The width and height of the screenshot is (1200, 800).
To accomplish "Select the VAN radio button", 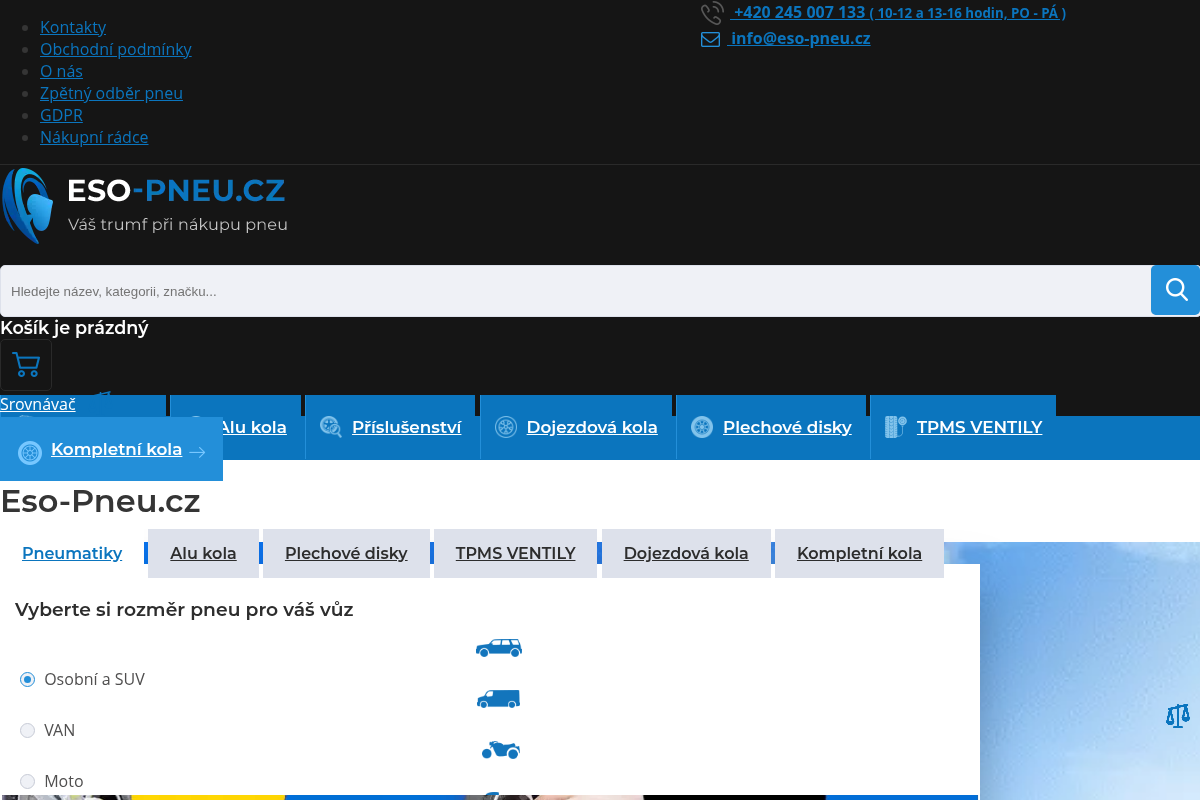I will point(28,730).
